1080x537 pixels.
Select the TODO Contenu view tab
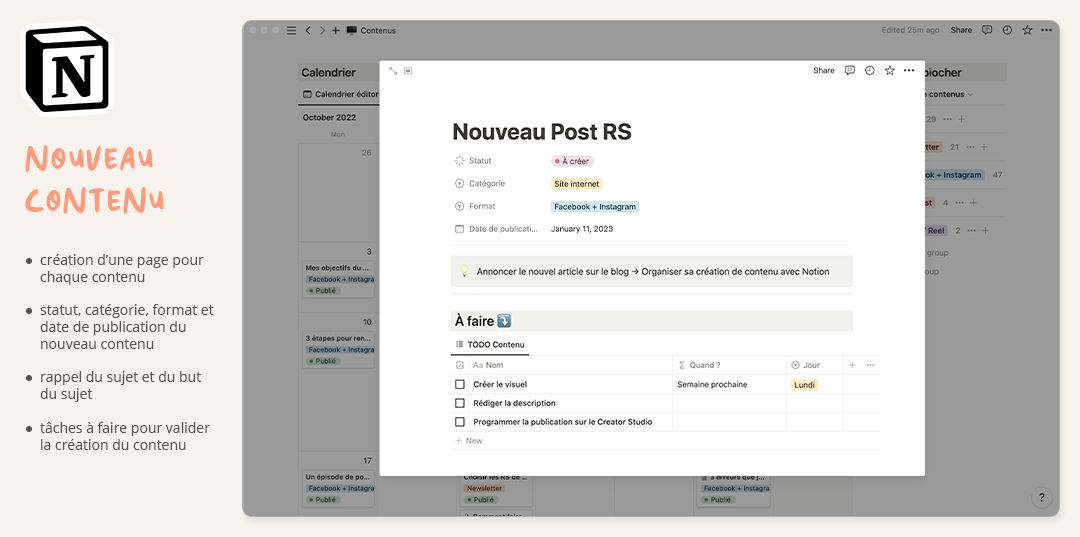(x=490, y=344)
